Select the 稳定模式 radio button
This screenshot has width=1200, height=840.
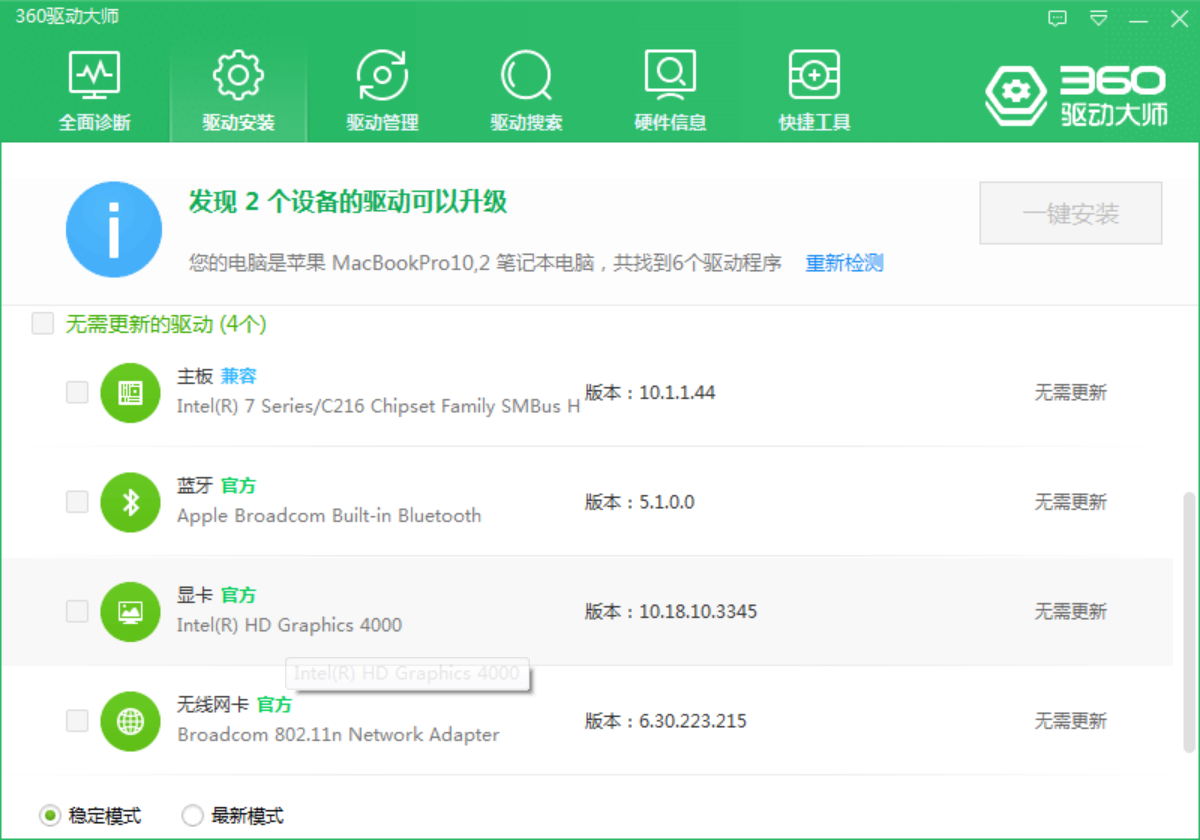50,816
